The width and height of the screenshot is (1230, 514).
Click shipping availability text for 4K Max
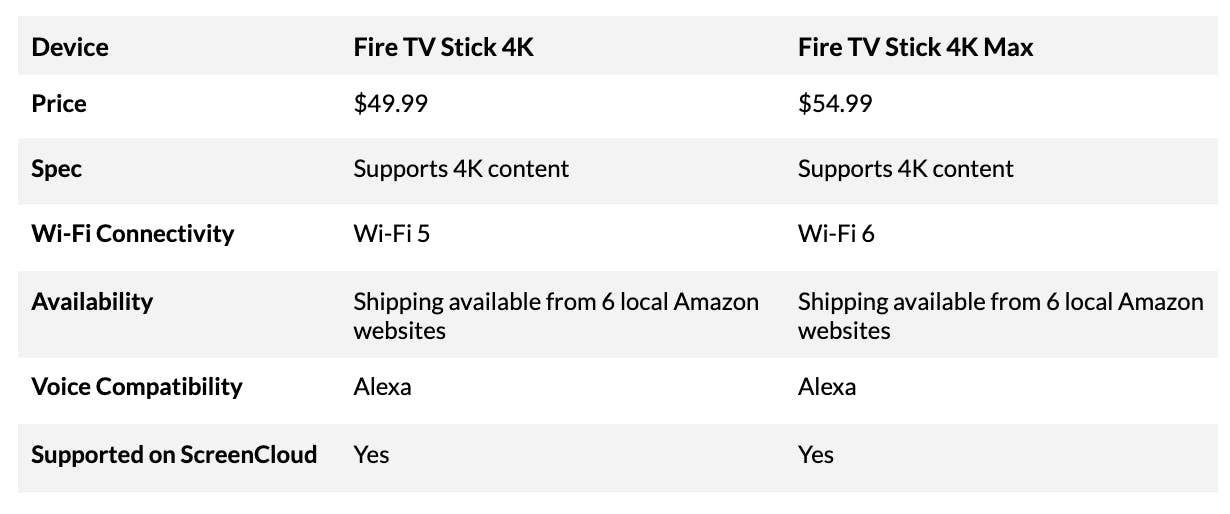click(1001, 315)
